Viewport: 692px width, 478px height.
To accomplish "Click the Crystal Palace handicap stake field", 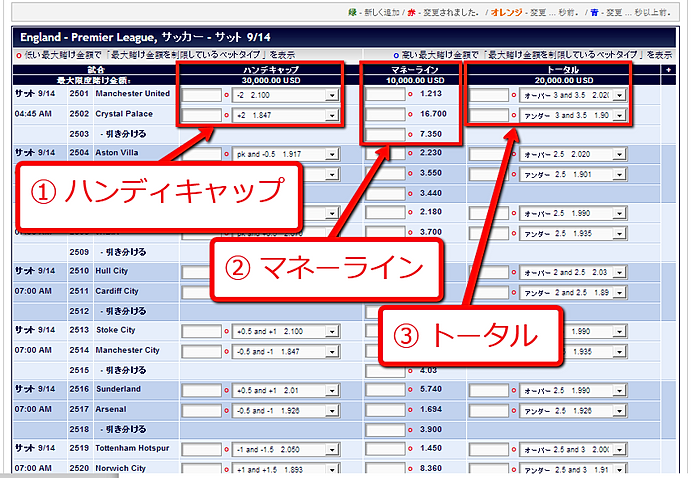I will tap(202, 115).
